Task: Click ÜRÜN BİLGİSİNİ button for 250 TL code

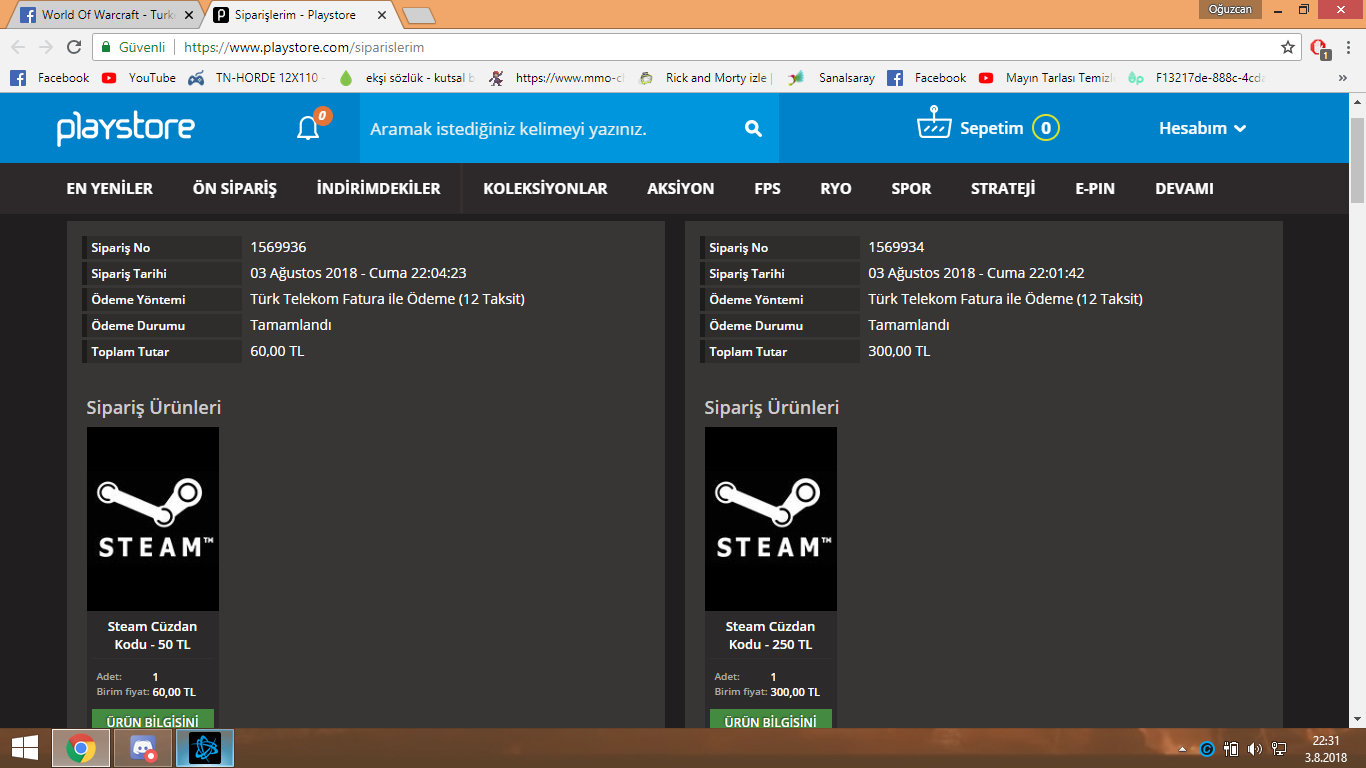Action: click(x=771, y=720)
